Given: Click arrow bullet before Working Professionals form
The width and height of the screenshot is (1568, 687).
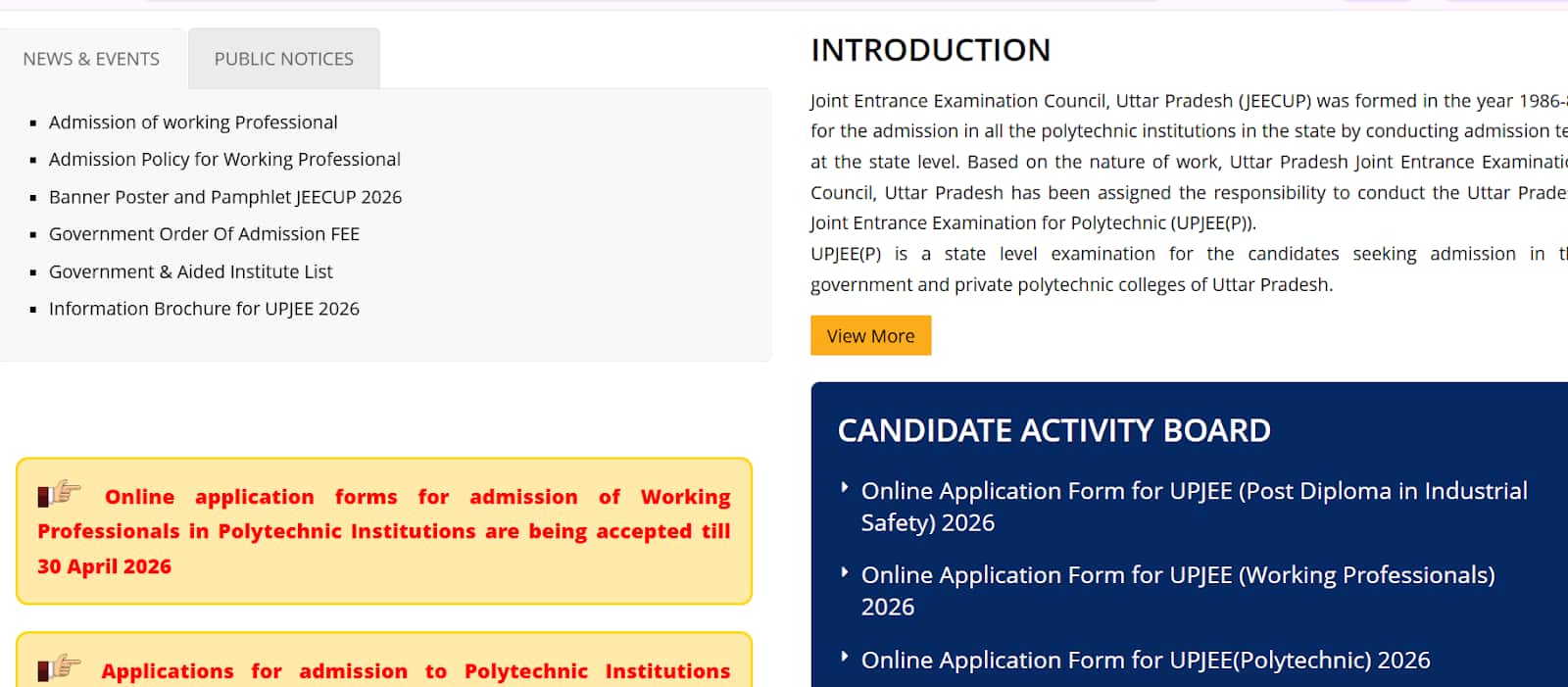Looking at the screenshot, I should pyautogui.click(x=845, y=571).
